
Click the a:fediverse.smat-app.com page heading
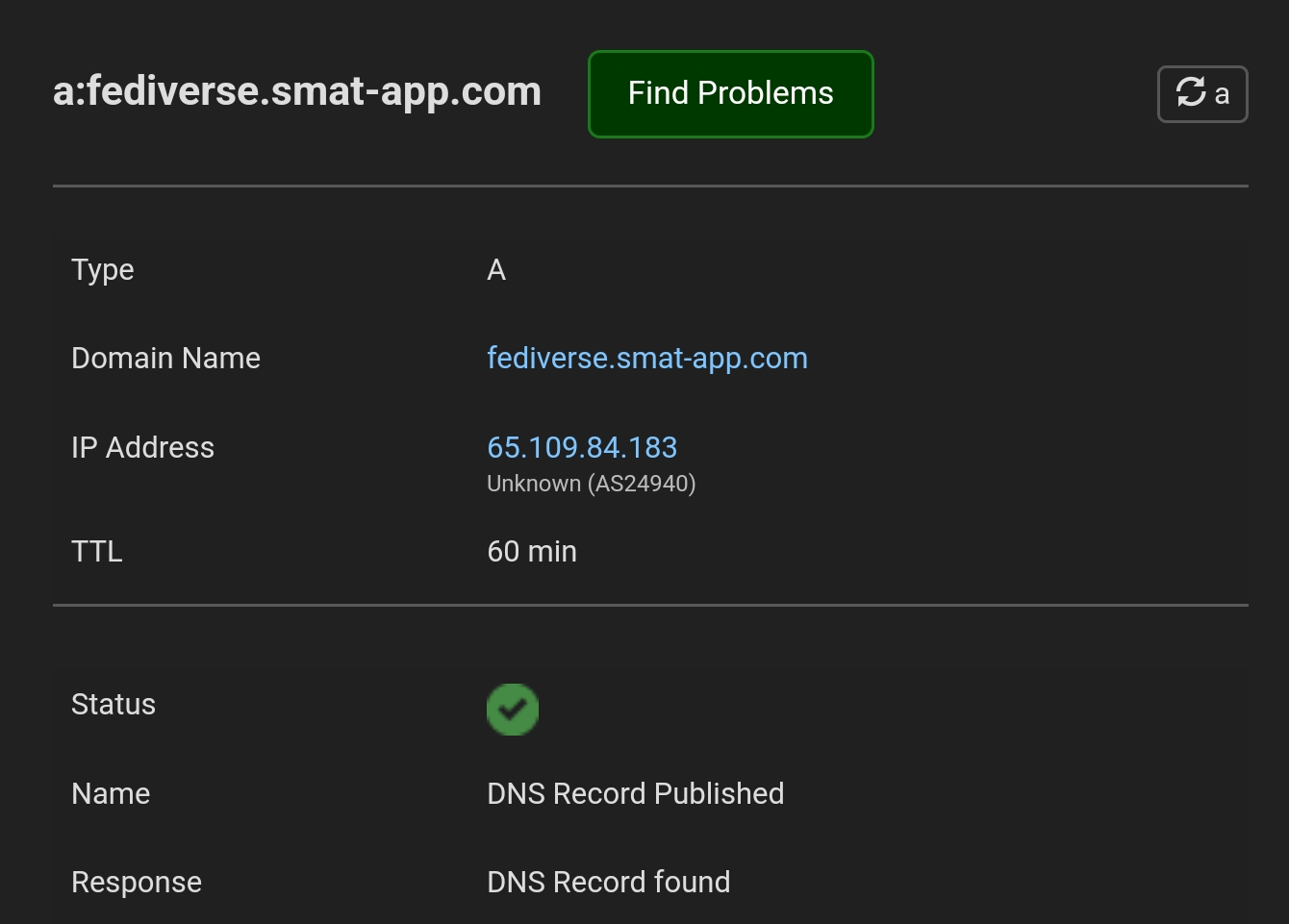tap(296, 92)
